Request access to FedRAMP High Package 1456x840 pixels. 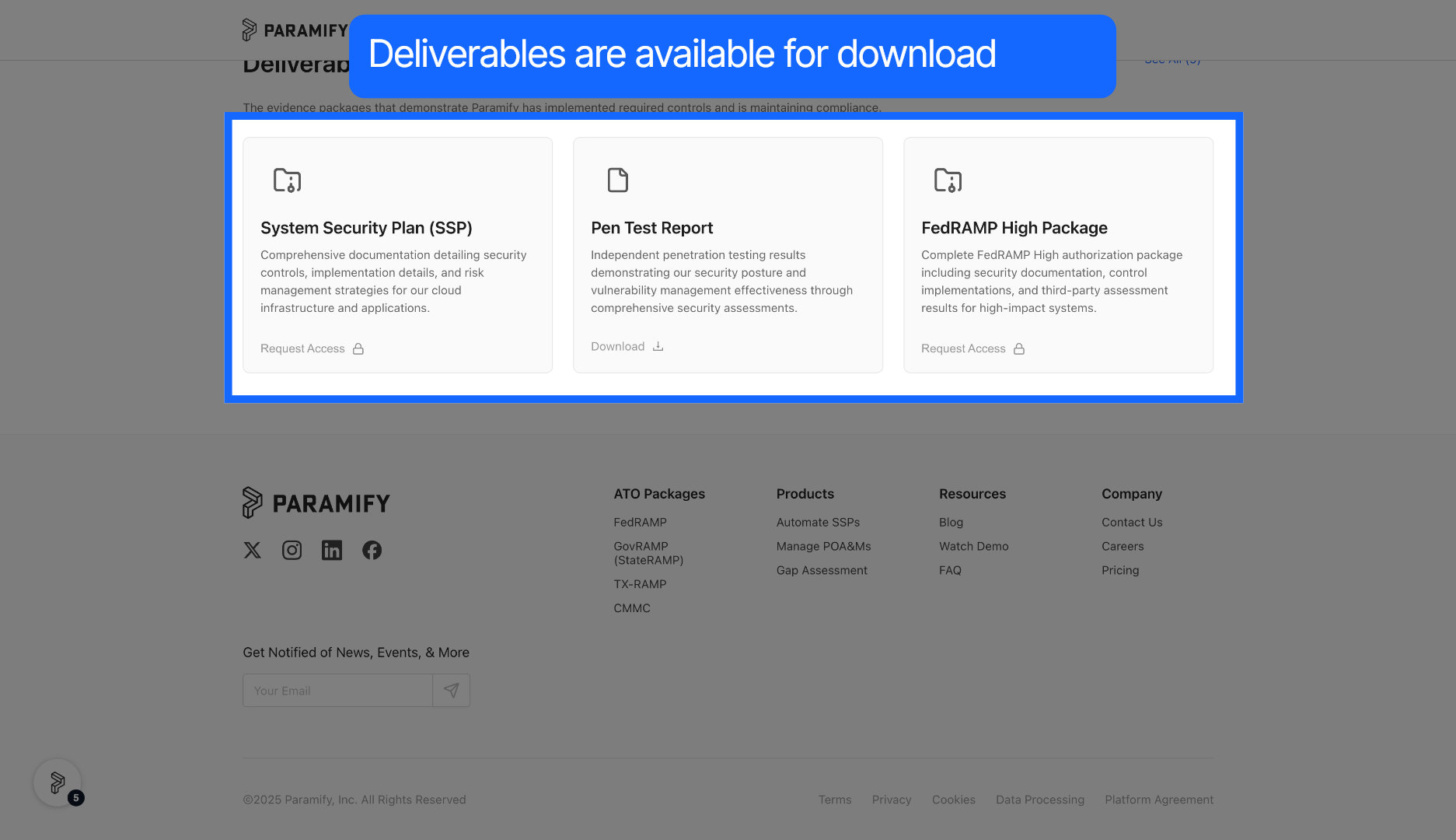tap(973, 348)
